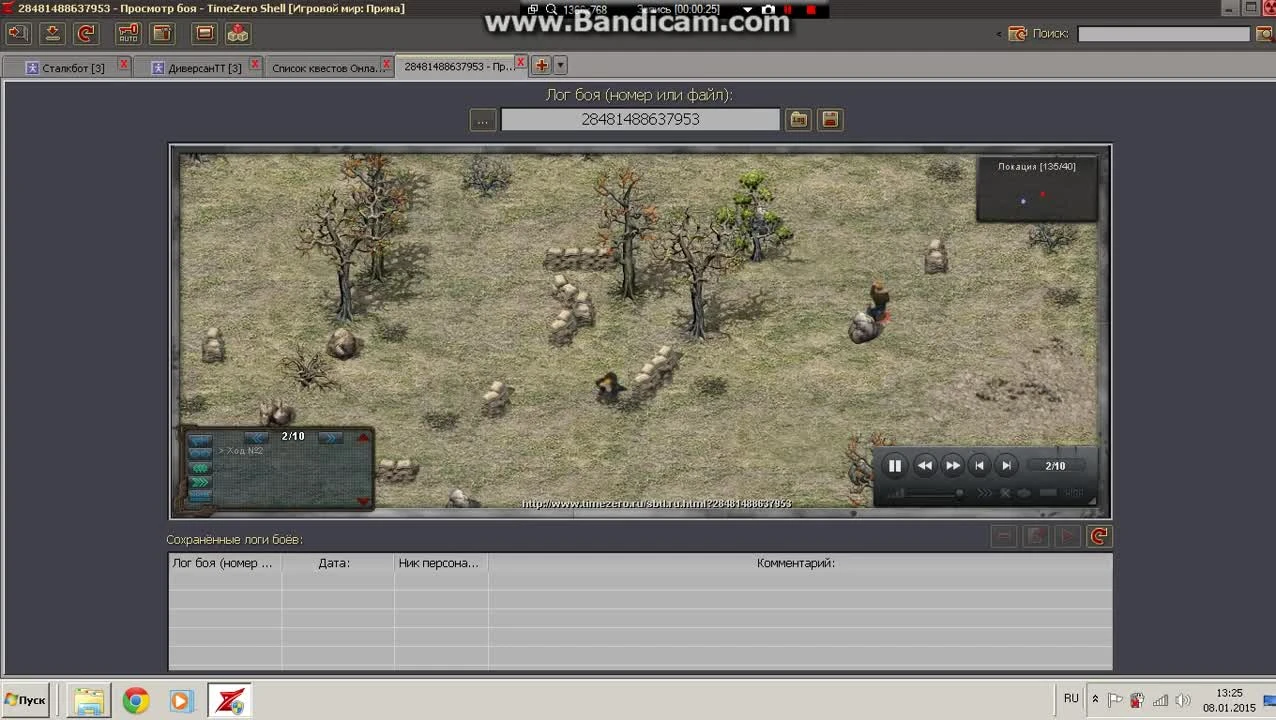The width and height of the screenshot is (1276, 720).
Task: Close the Сталкбот [3] tab
Action: pyautogui.click(x=124, y=65)
